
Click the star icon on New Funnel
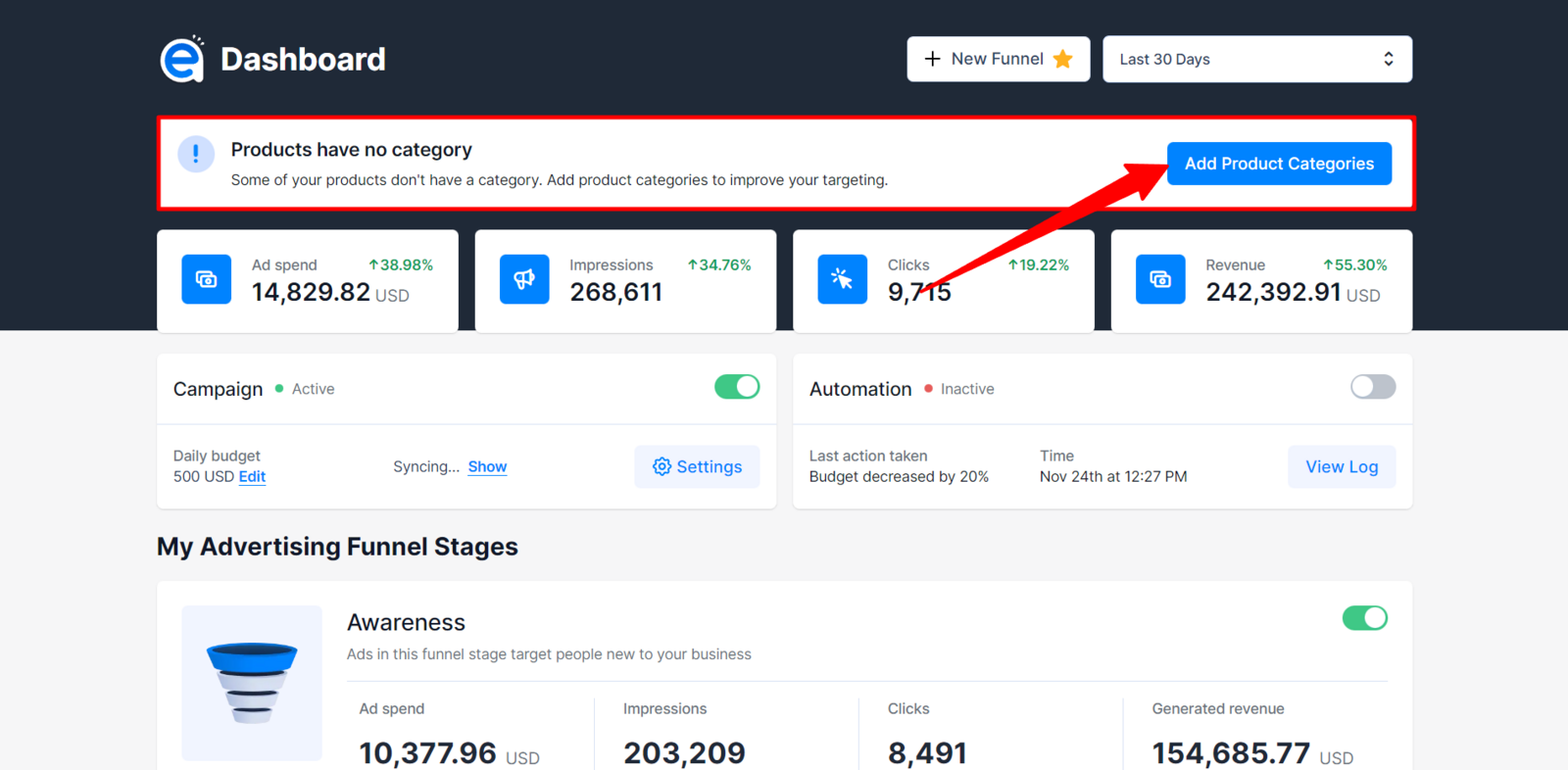pos(1062,60)
